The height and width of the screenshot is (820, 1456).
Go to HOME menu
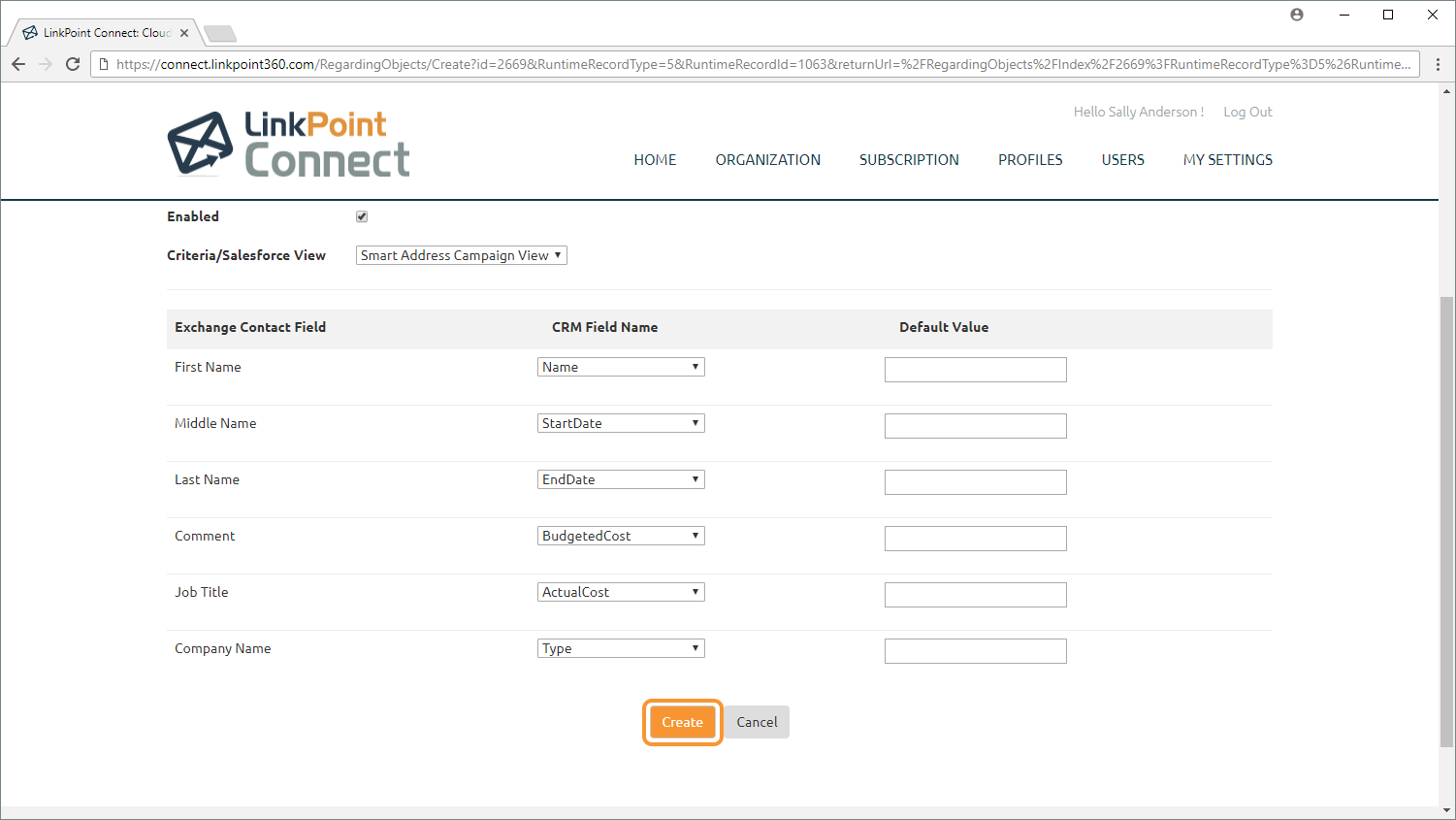tap(655, 160)
